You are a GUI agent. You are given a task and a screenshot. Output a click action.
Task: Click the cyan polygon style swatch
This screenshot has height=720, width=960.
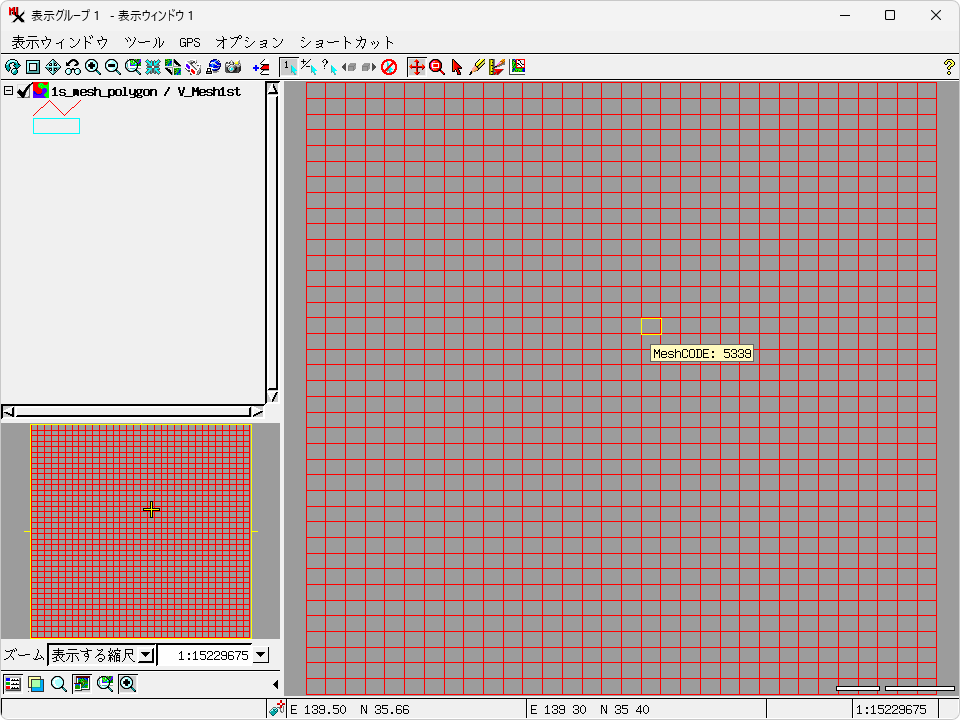(56, 126)
